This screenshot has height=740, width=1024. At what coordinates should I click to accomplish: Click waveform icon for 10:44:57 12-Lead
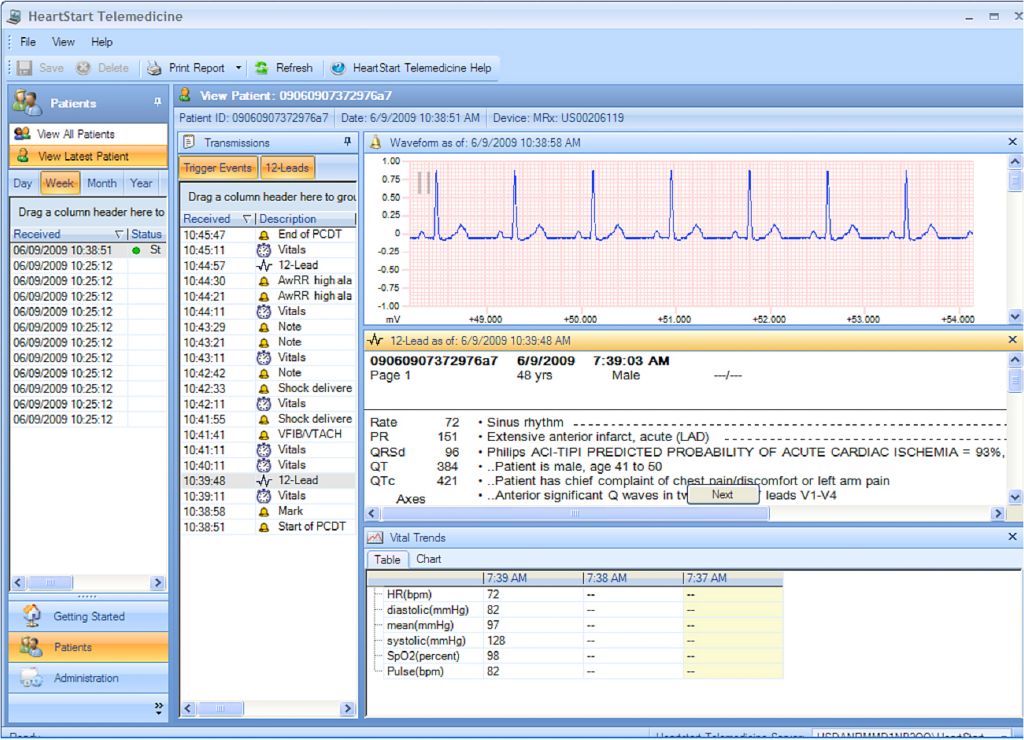264,265
